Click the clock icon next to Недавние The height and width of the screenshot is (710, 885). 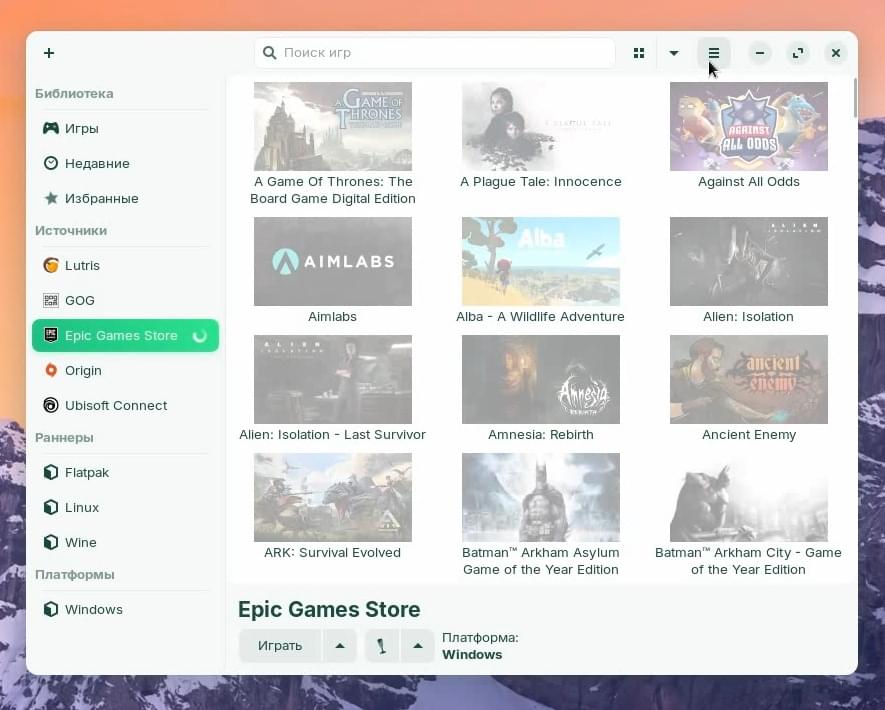51,163
